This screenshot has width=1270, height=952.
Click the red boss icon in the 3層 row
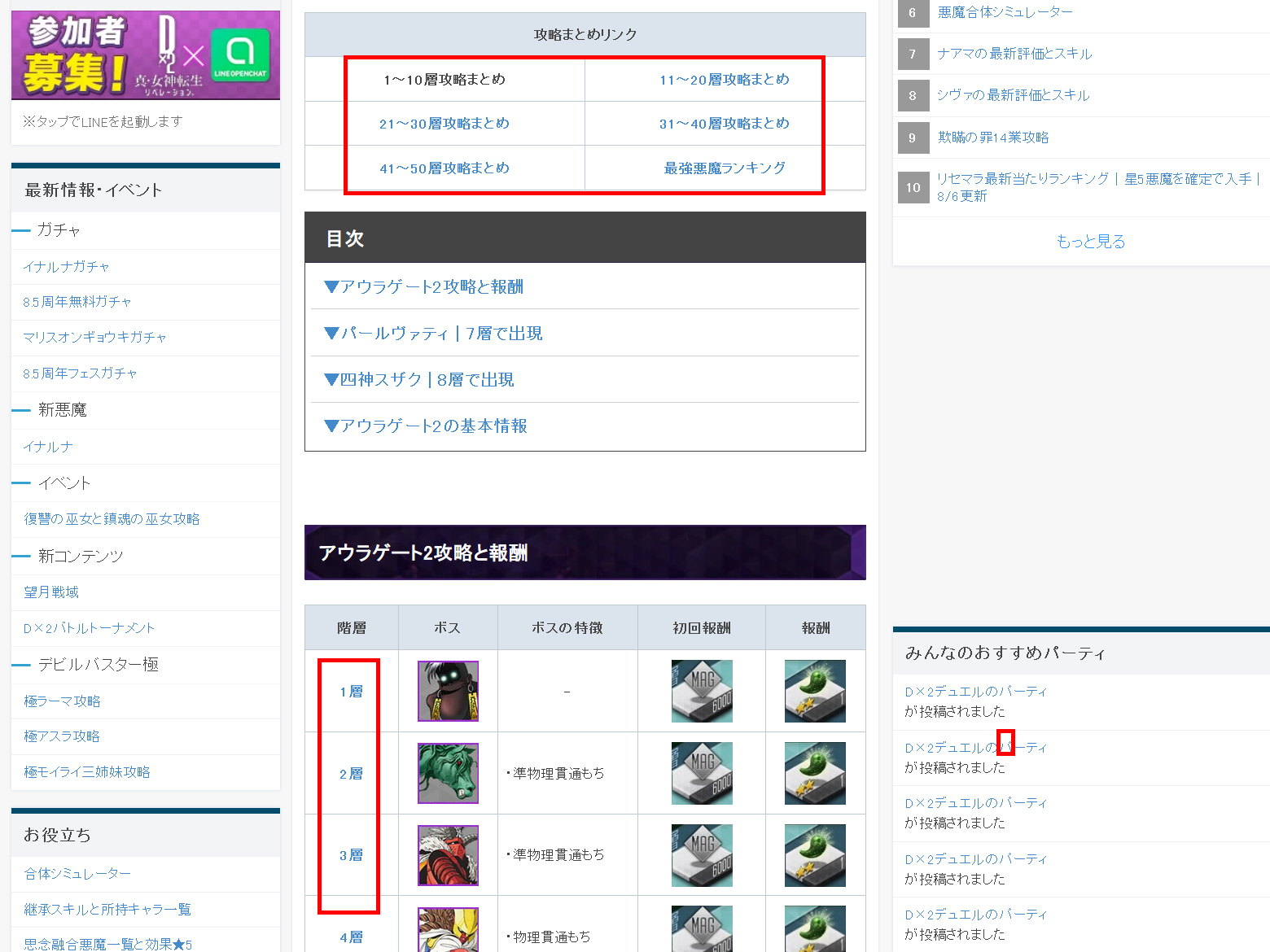pos(448,855)
